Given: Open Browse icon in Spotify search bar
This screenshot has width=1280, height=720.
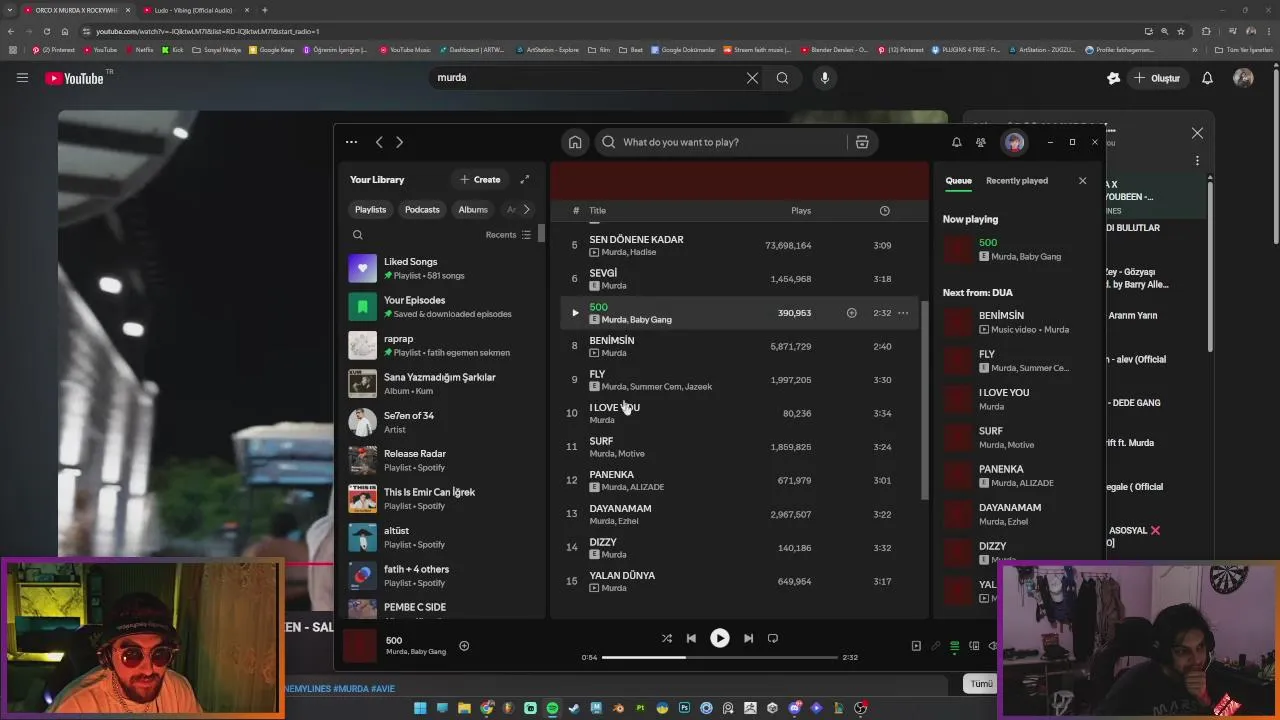Looking at the screenshot, I should point(862,142).
